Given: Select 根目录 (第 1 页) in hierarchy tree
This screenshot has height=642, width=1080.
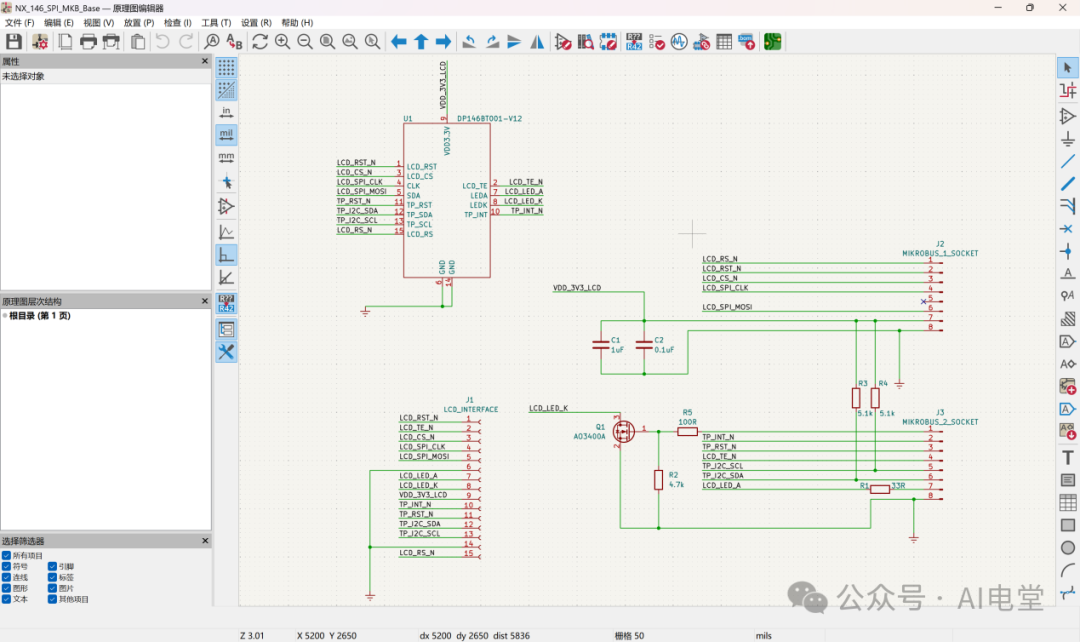Looking at the screenshot, I should pos(40,316).
